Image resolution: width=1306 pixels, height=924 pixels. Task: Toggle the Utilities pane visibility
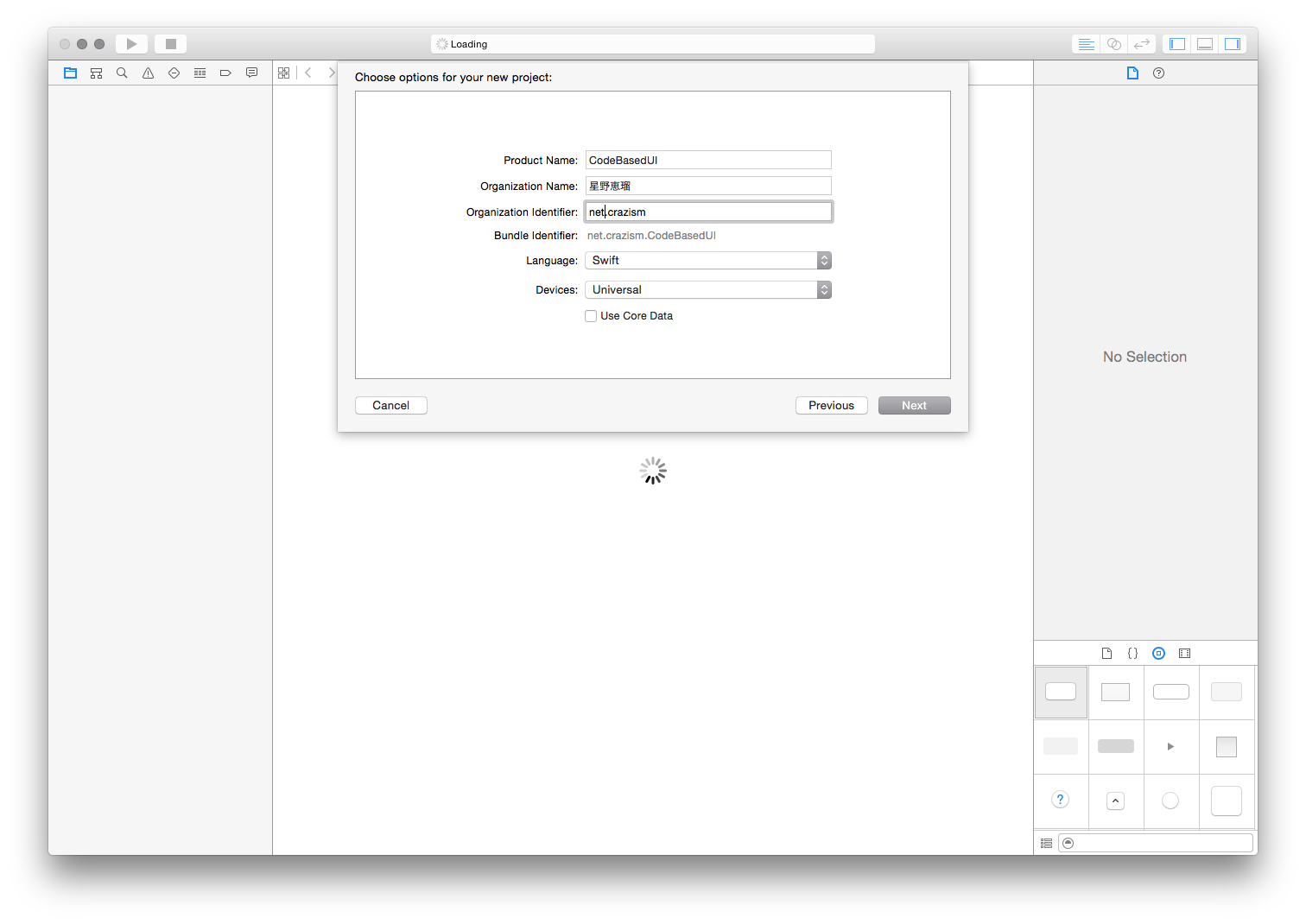point(1233,44)
